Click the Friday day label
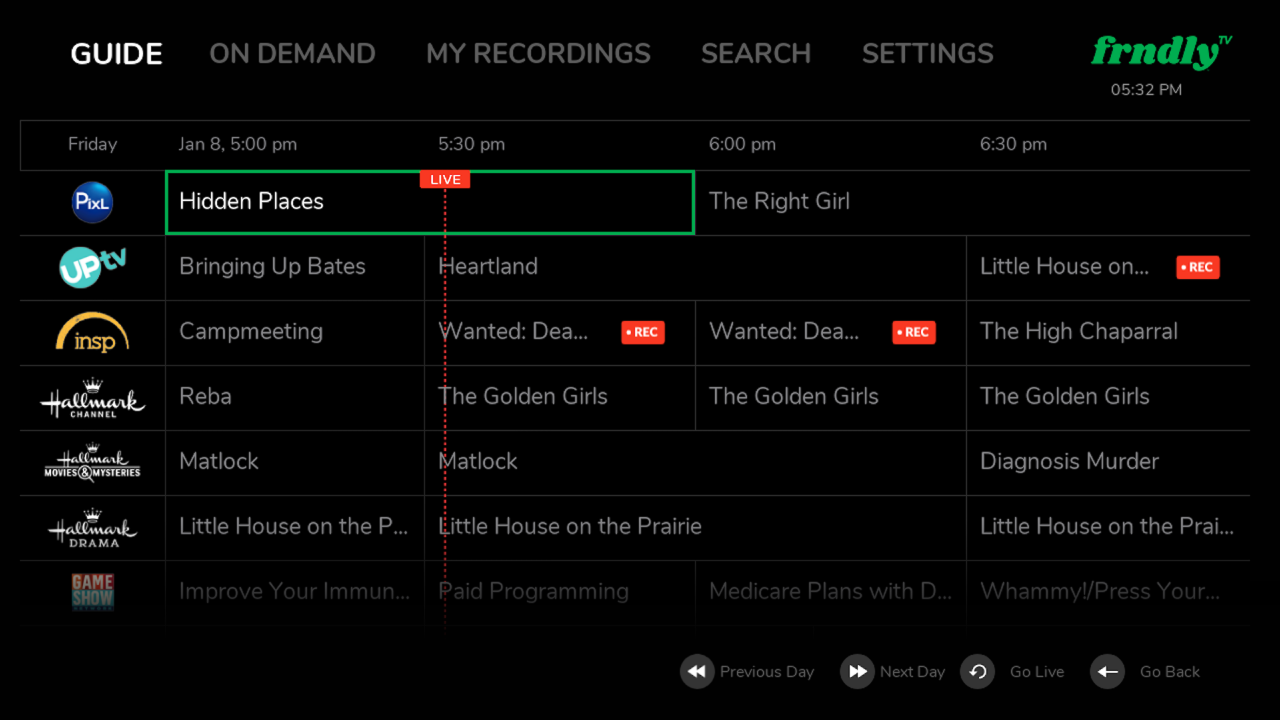 [x=93, y=145]
